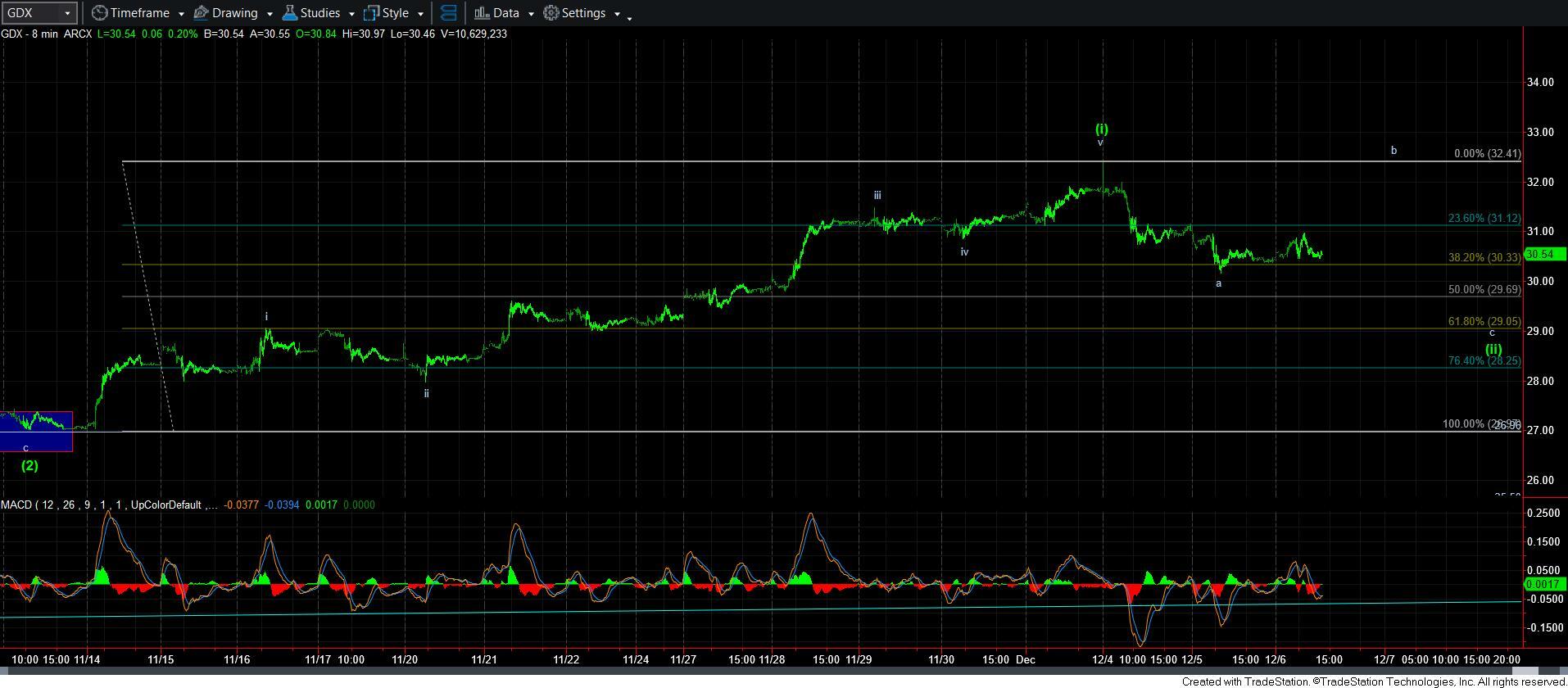Expand the Timeframe dropdown arrow
This screenshot has height=688, width=1568.
point(179,14)
